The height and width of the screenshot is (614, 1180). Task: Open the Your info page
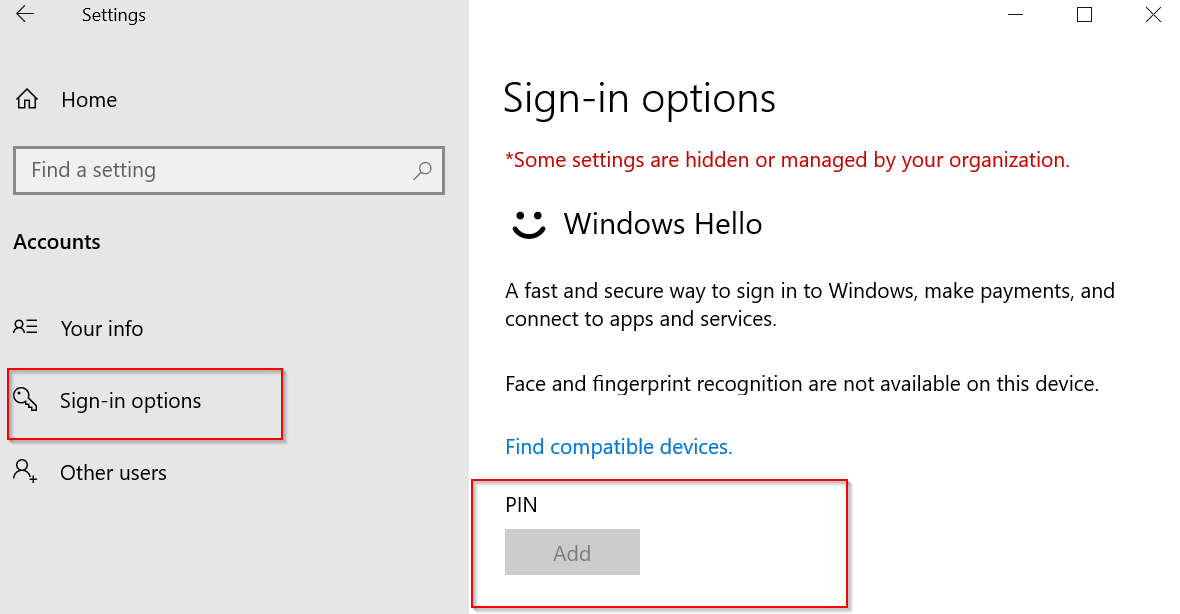(102, 328)
